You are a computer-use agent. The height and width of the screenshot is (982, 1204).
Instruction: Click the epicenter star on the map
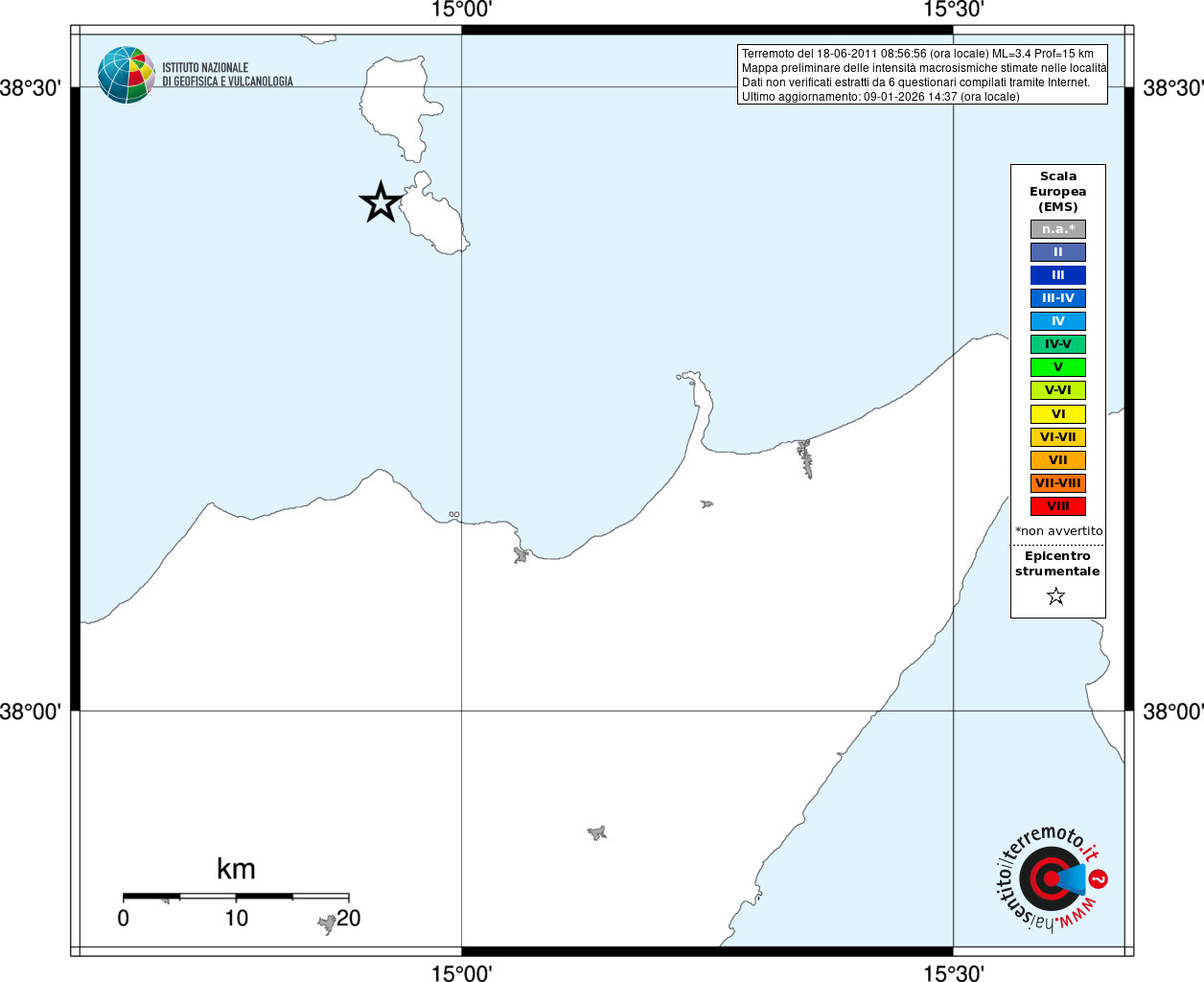coord(381,202)
